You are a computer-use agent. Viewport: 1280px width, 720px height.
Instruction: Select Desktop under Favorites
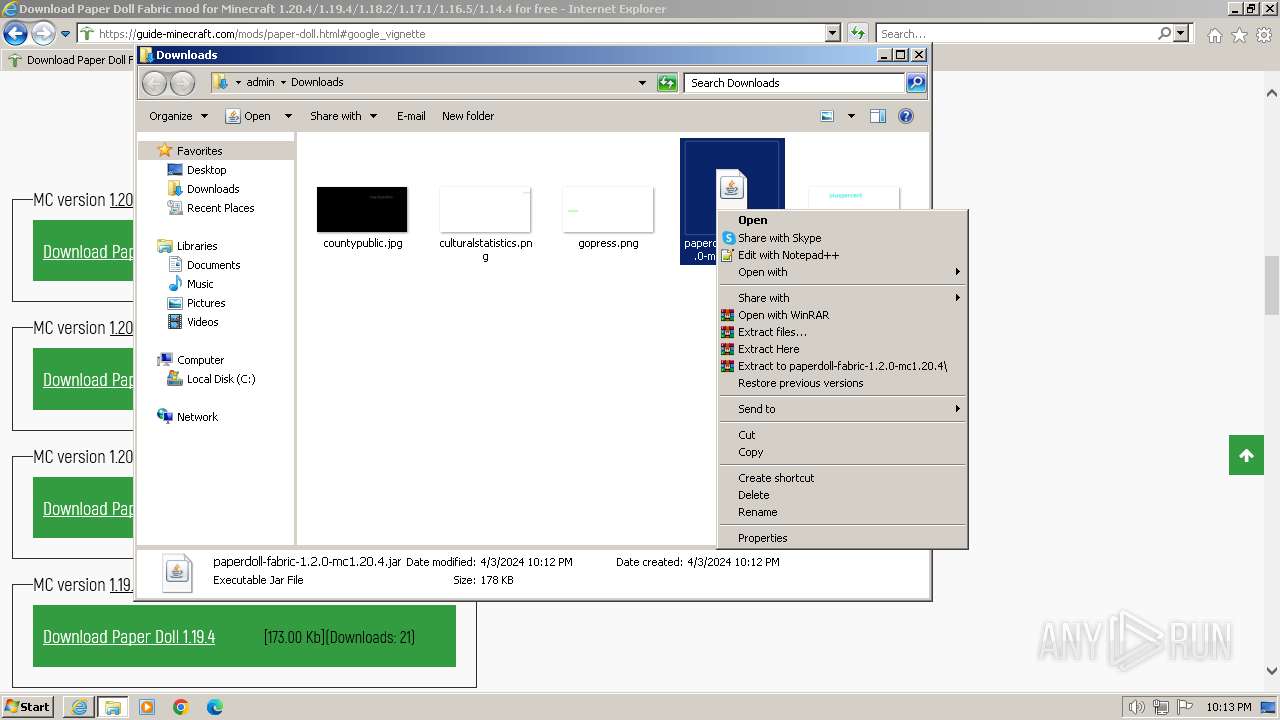tap(206, 170)
